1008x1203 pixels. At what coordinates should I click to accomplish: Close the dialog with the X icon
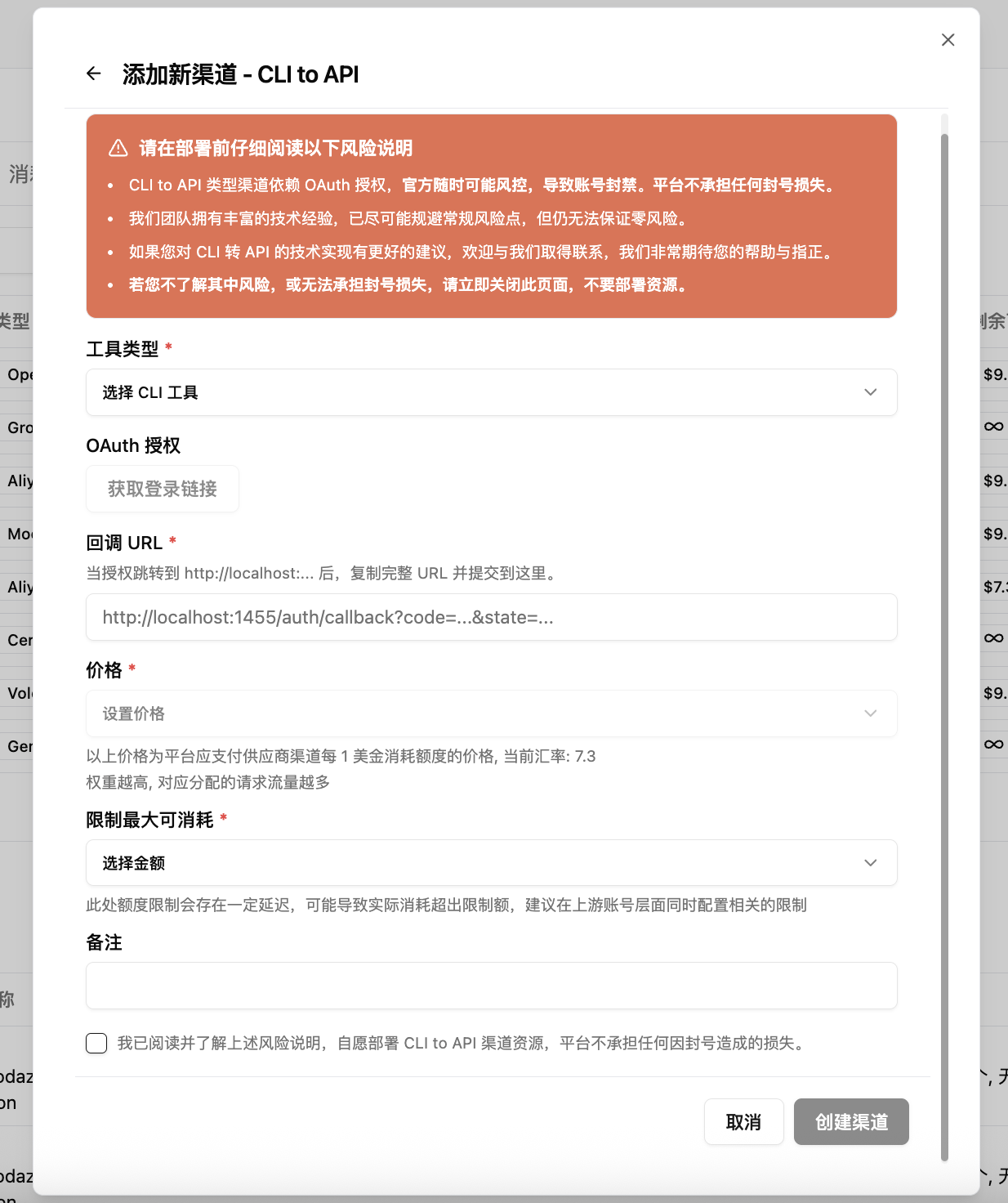[x=948, y=40]
